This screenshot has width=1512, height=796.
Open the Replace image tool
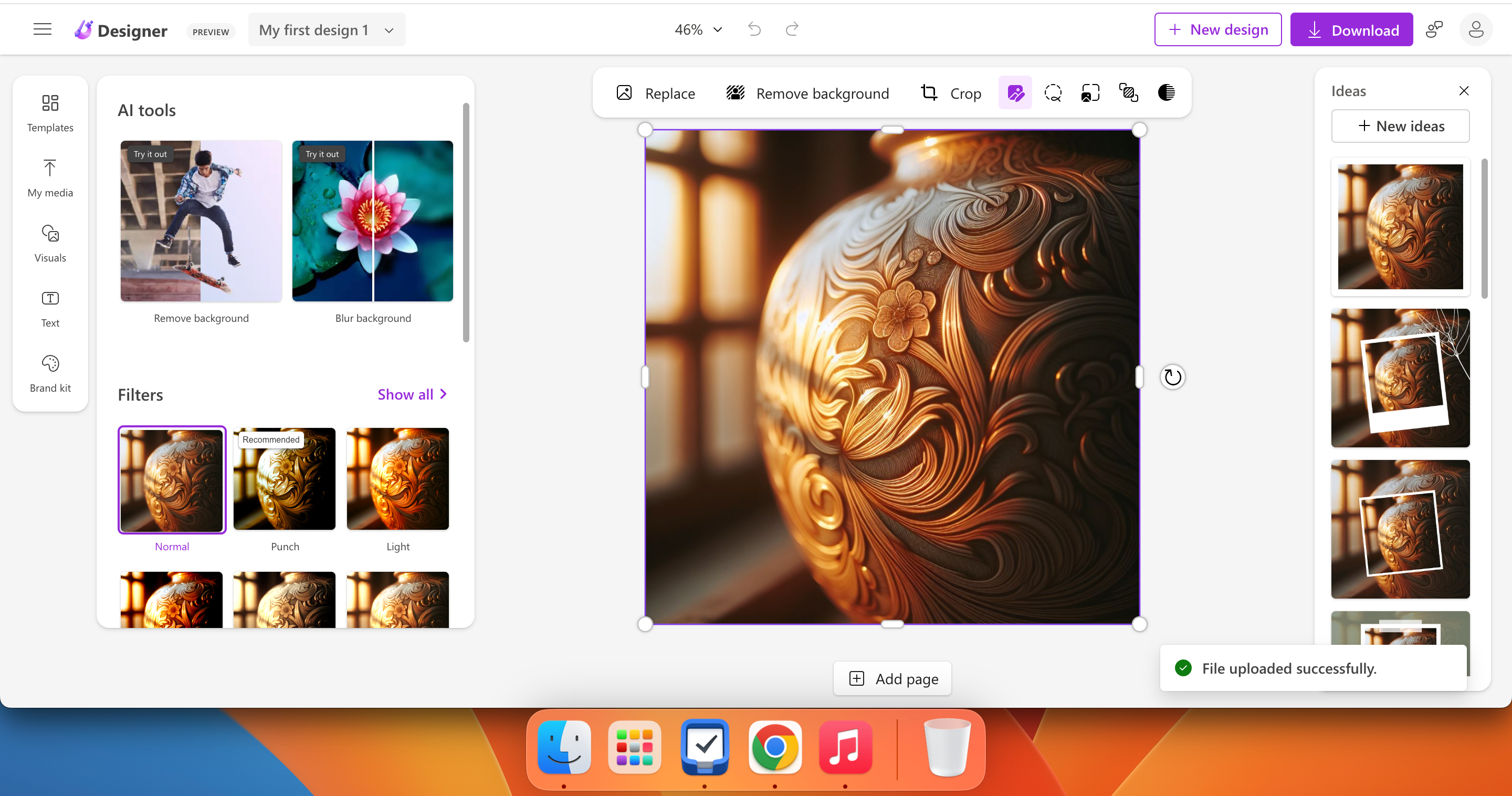point(656,93)
